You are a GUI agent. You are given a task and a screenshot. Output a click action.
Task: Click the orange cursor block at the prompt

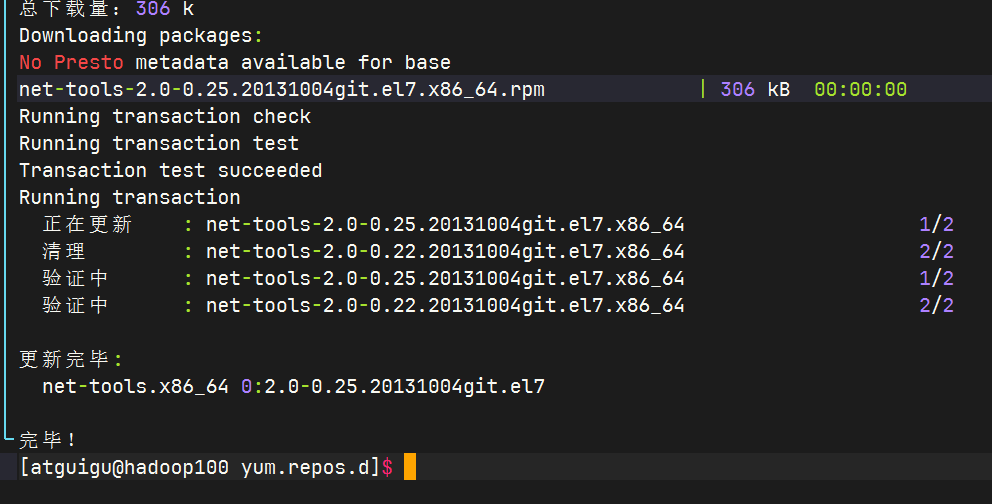coord(409,467)
